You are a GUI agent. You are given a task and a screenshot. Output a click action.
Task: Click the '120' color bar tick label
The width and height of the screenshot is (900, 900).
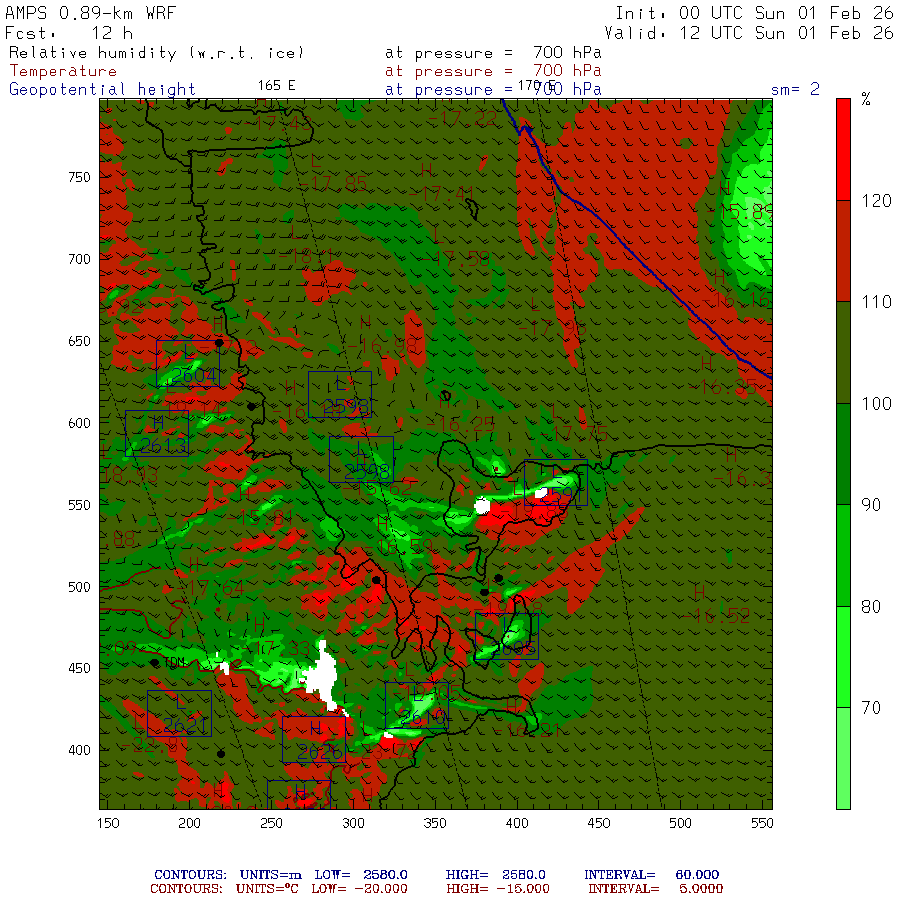(876, 200)
